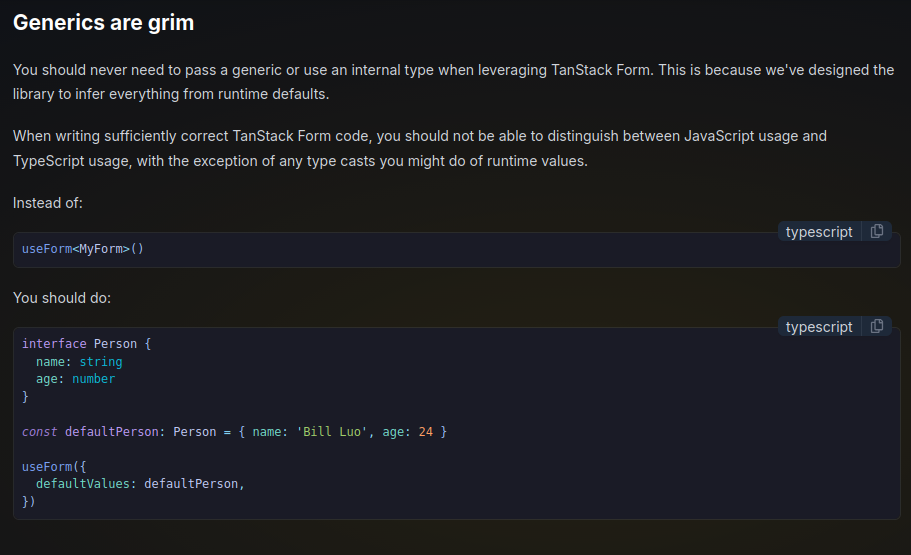Click typescript label above useForm<MyForm>() snippet
Viewport: 911px width, 555px height.
coord(819,232)
